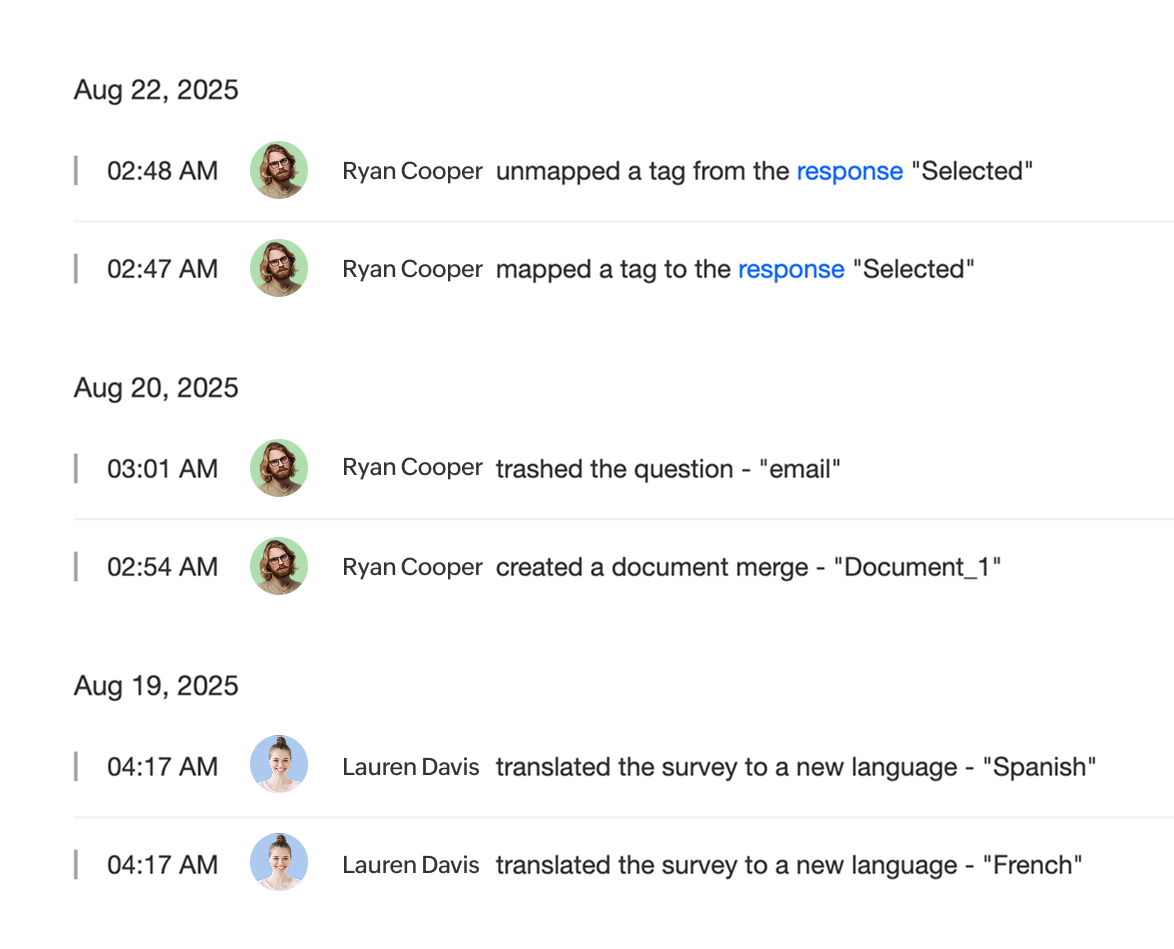Image resolution: width=1174 pixels, height=949 pixels.
Task: Click Ryan Cooper's avatar at 02:54 AM
Action: [278, 567]
